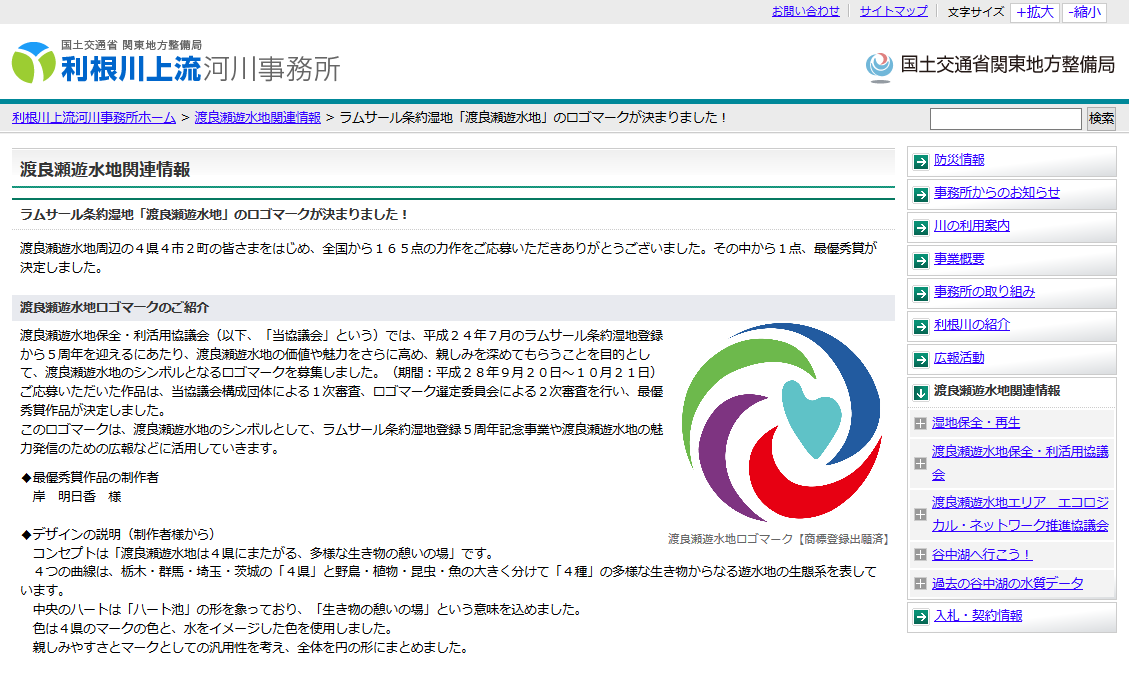Click the arrow icon next to 川の利用案内
Screen dimensions: 1129x676
(x=921, y=227)
